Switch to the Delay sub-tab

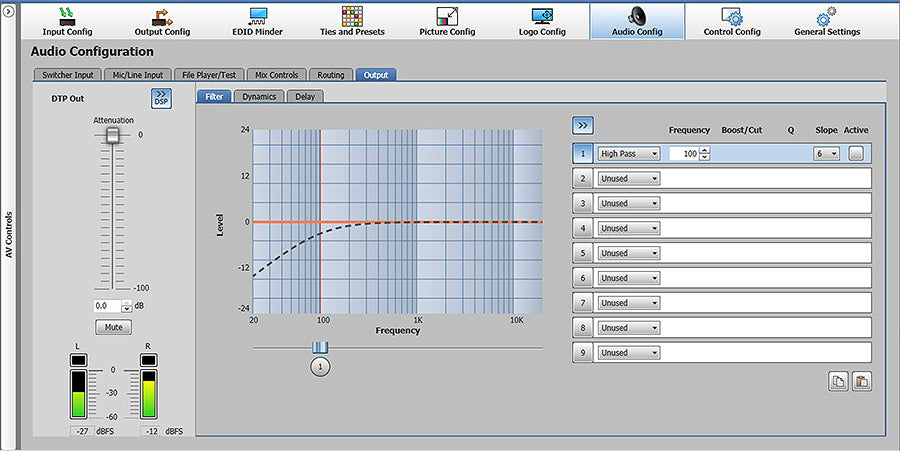tap(305, 96)
